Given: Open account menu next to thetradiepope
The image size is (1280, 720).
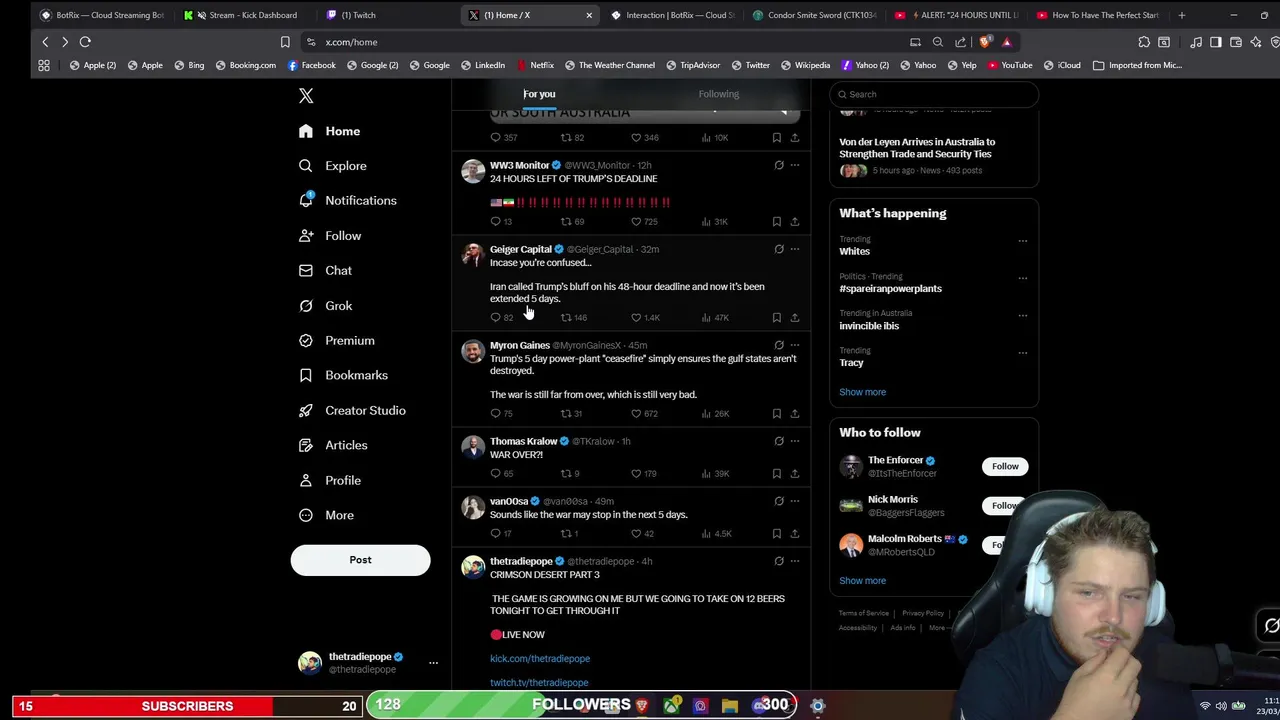Looking at the screenshot, I should tap(433, 663).
